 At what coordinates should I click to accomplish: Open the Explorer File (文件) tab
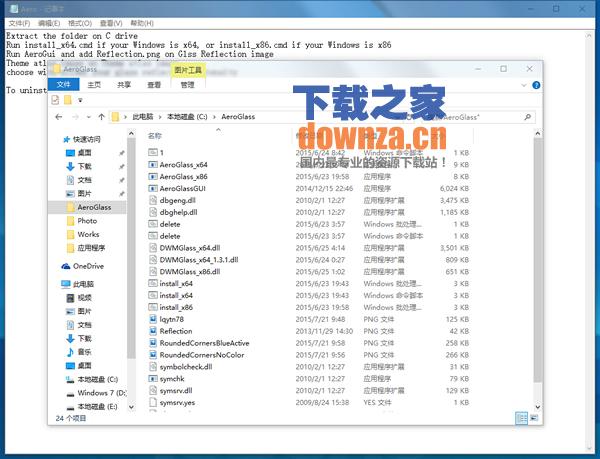pyautogui.click(x=64, y=85)
